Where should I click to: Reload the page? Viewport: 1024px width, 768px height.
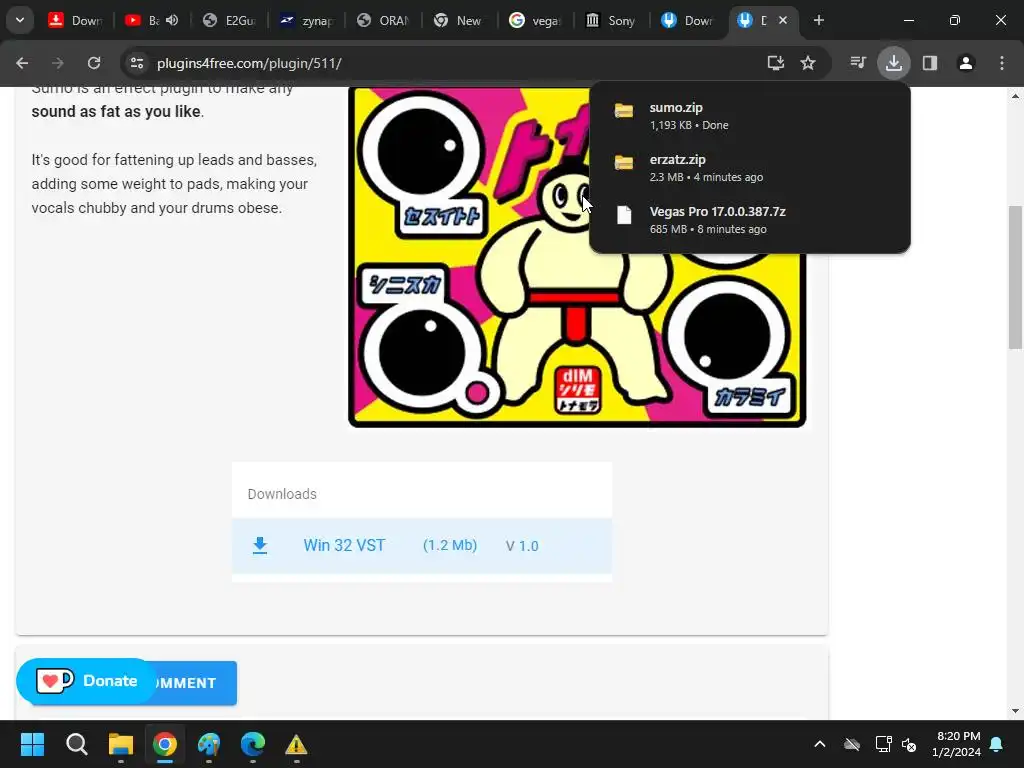click(x=94, y=63)
